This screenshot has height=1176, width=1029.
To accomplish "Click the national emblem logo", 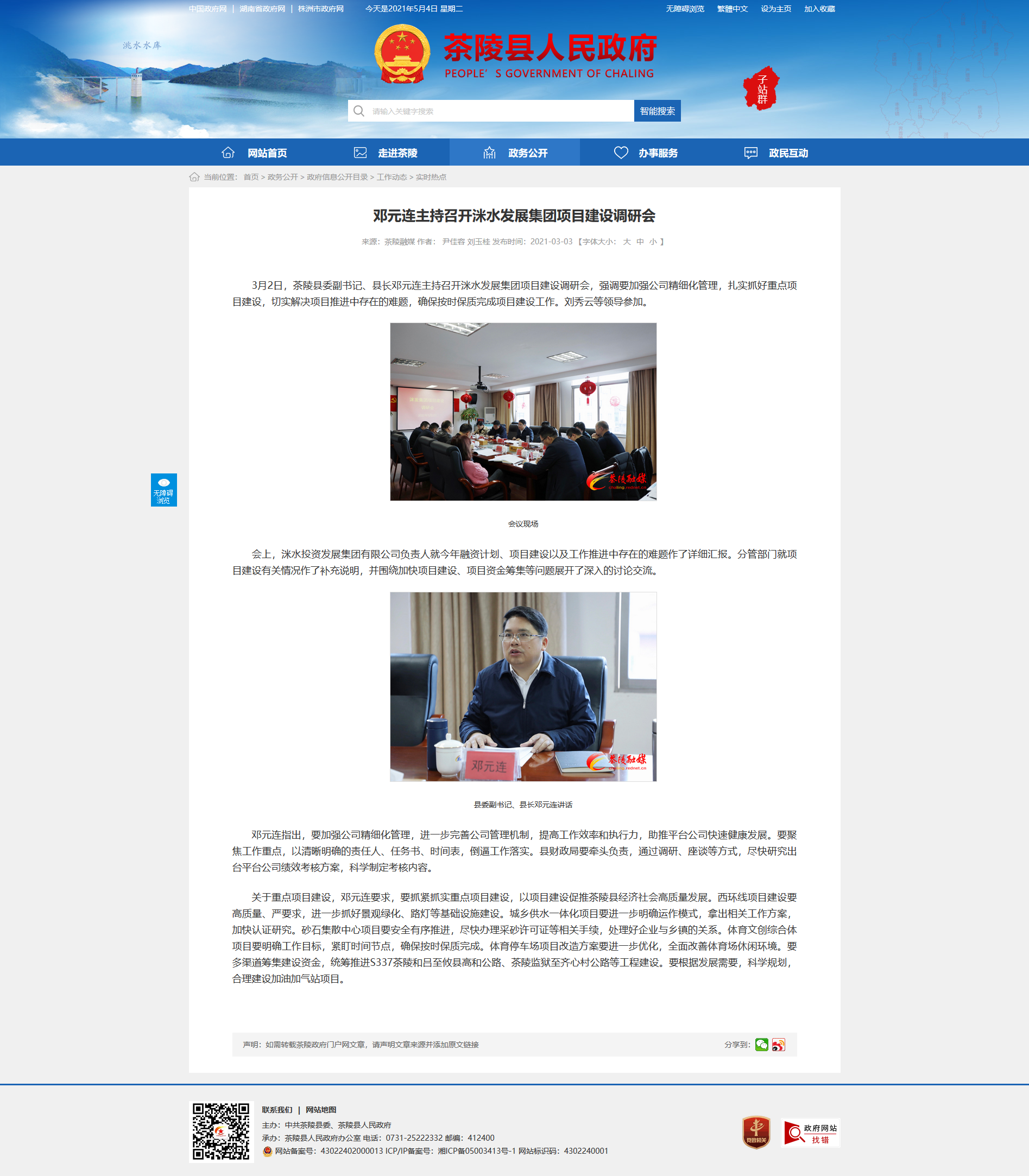I will pyautogui.click(x=402, y=53).
